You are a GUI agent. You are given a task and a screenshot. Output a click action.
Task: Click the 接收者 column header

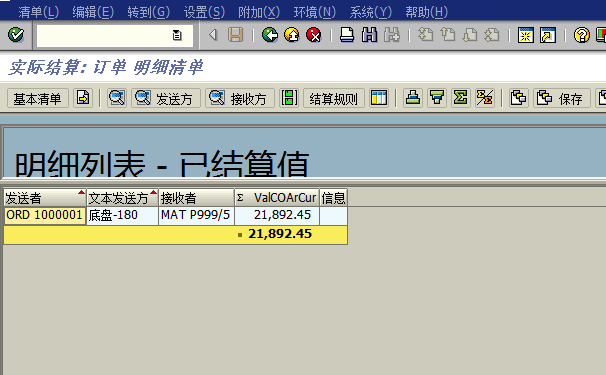click(196, 198)
